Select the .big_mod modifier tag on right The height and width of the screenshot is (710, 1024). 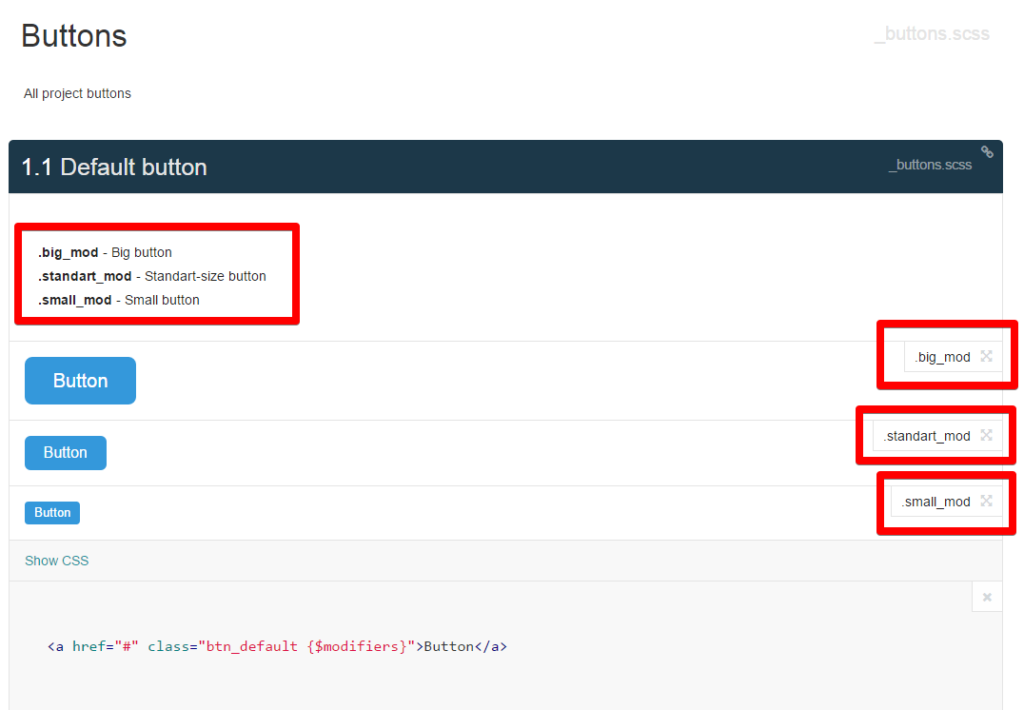(x=942, y=357)
